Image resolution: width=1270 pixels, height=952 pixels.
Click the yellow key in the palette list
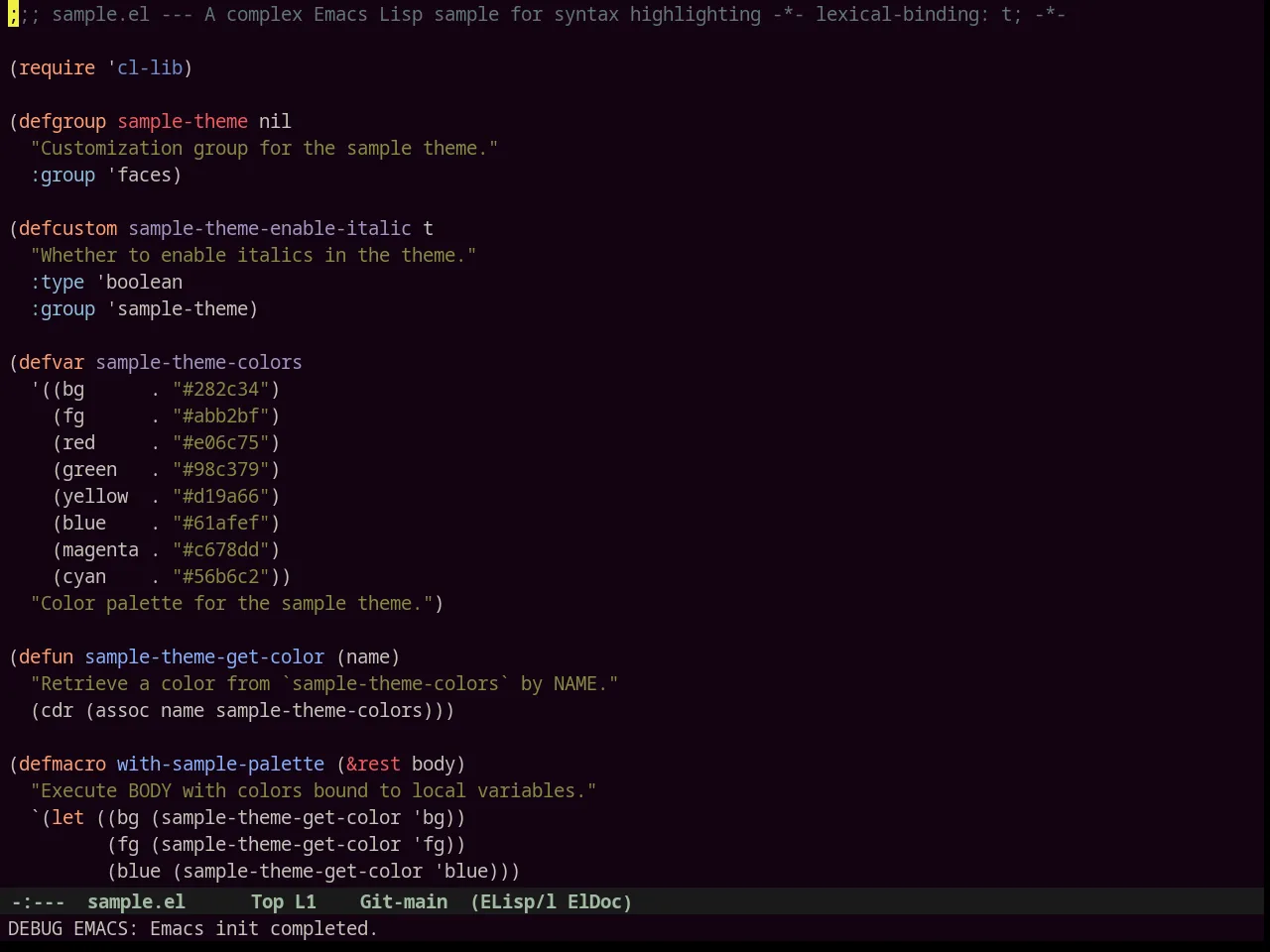95,496
